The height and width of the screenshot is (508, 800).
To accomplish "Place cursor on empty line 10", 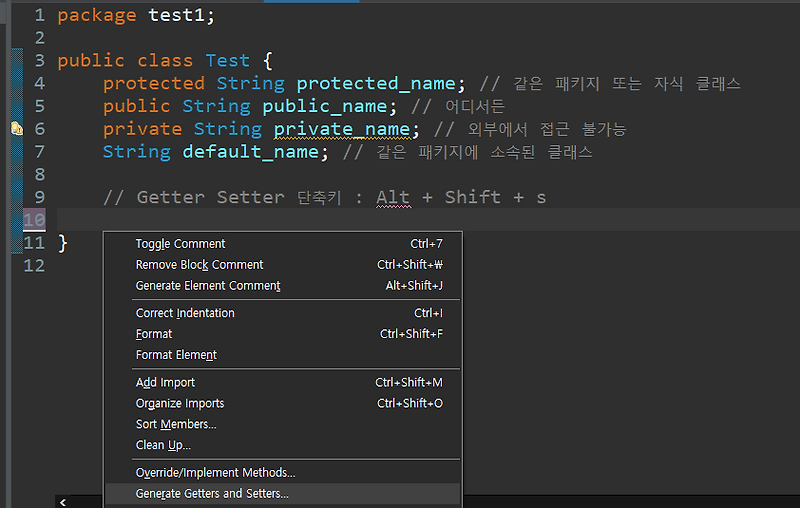I will [428, 219].
